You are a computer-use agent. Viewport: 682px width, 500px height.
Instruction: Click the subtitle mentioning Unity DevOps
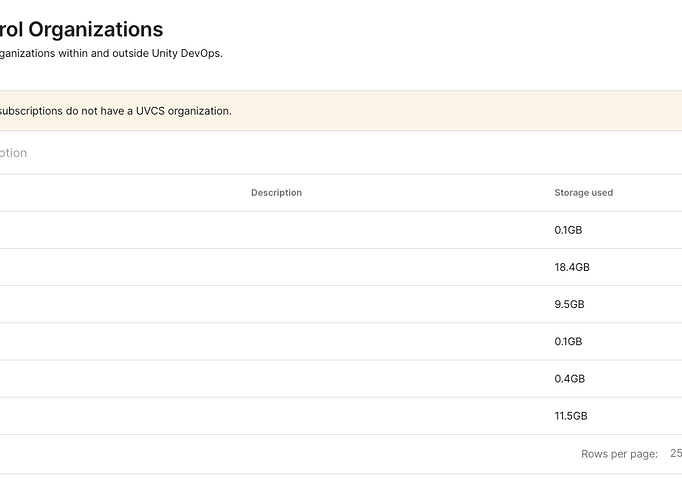tap(110, 53)
